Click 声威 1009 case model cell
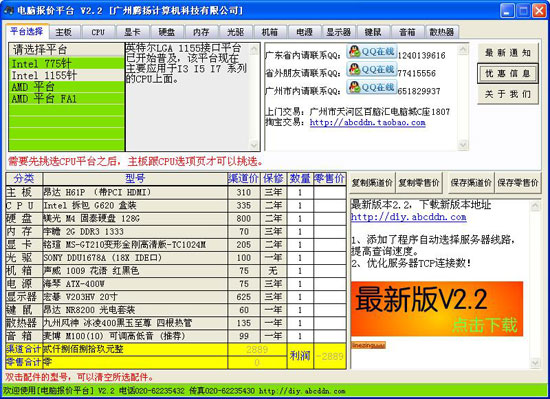This screenshot has height=399, width=550. [135, 271]
